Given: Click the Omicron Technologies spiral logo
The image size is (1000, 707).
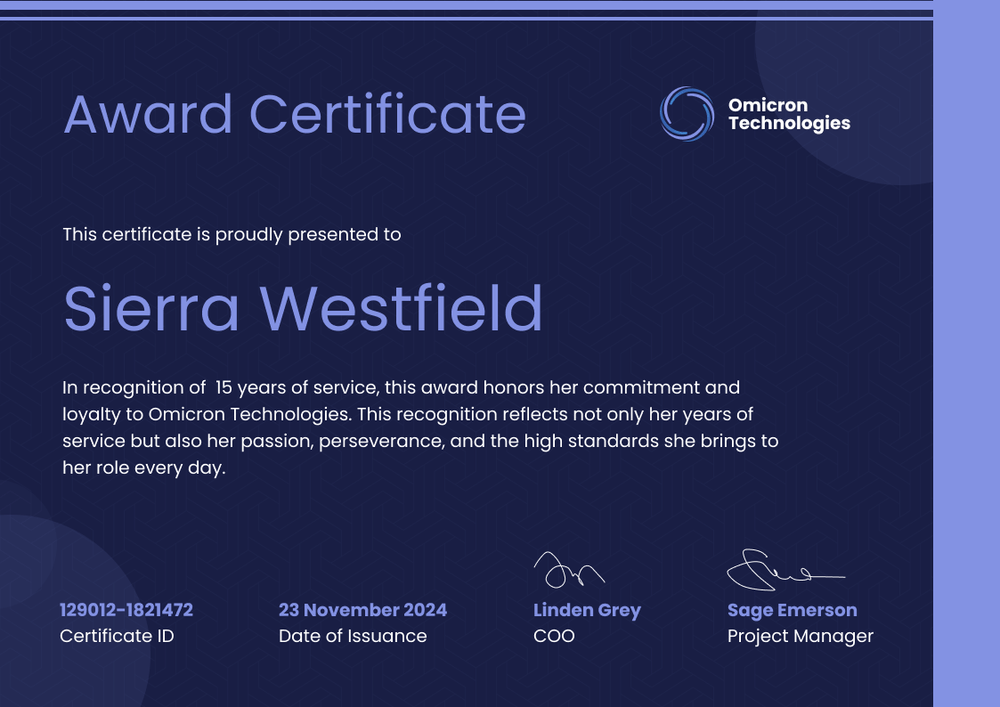Looking at the screenshot, I should [x=686, y=113].
